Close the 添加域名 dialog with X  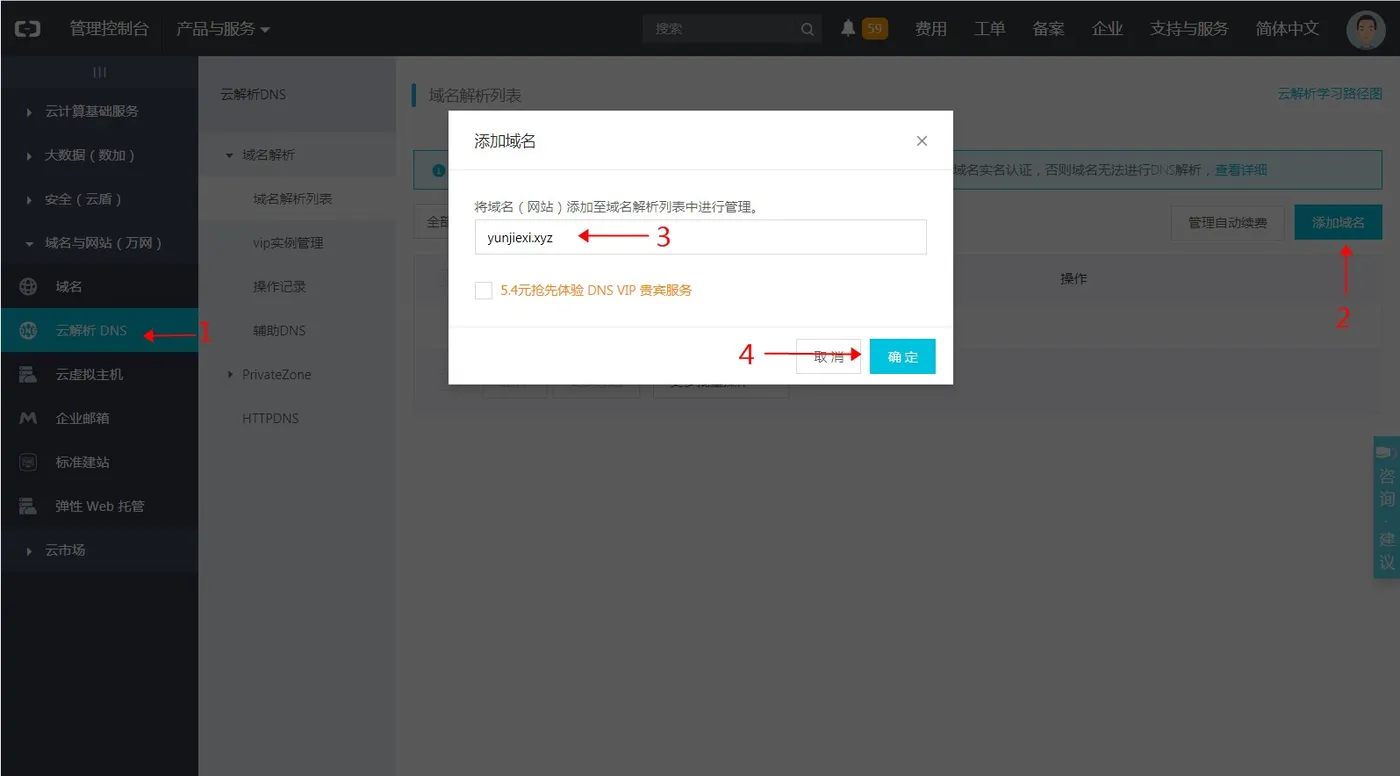pyautogui.click(x=922, y=141)
